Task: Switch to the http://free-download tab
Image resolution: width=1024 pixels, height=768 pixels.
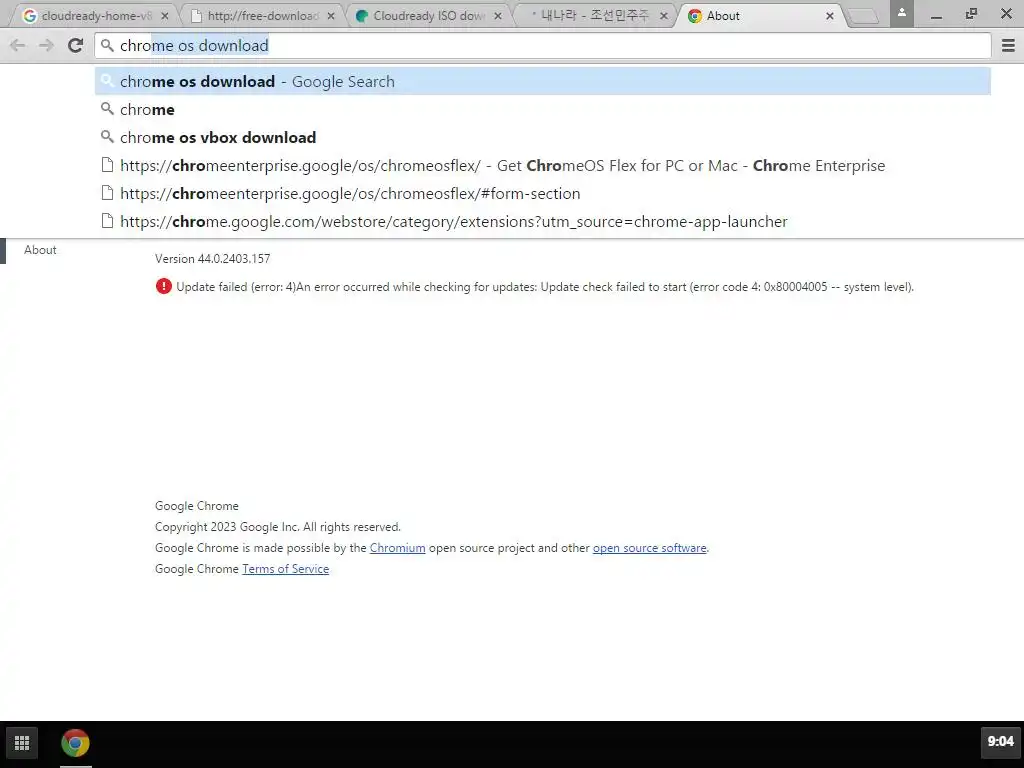Action: tap(261, 16)
